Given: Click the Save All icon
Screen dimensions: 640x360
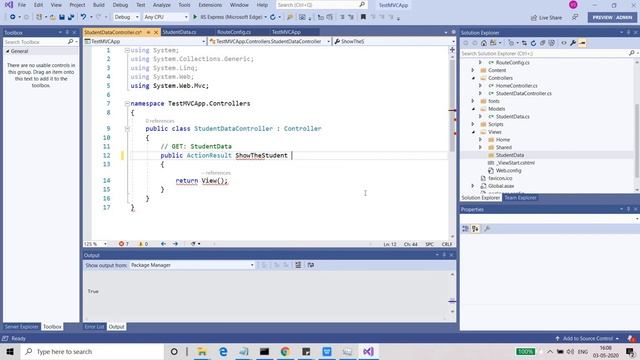Looking at the screenshot, I should 71,17.
